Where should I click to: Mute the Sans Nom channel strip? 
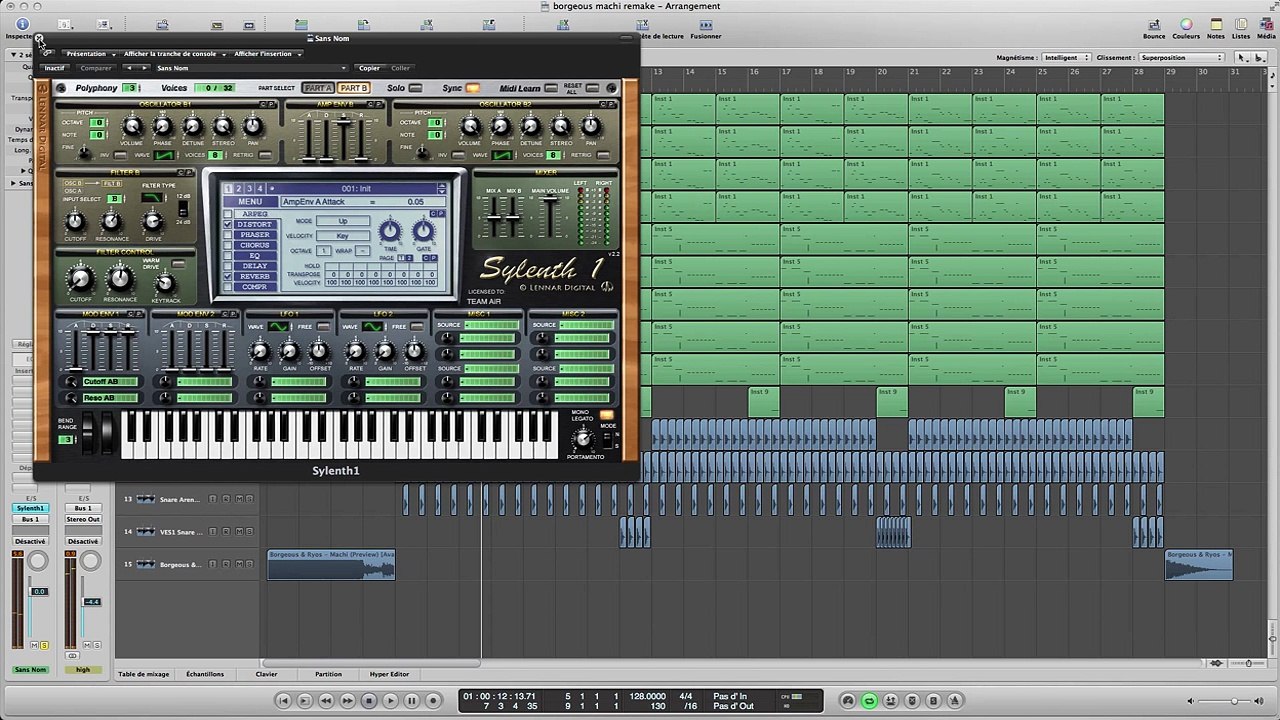(x=34, y=645)
